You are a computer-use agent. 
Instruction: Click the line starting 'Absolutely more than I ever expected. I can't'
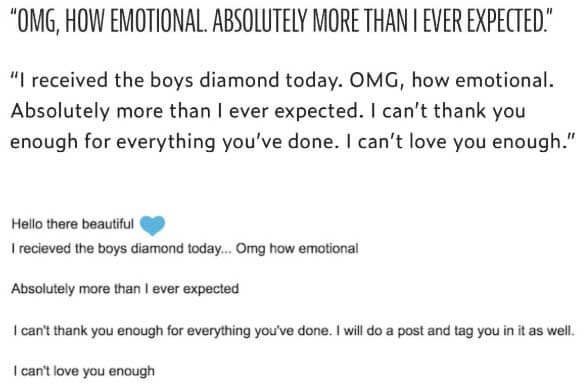tap(268, 111)
